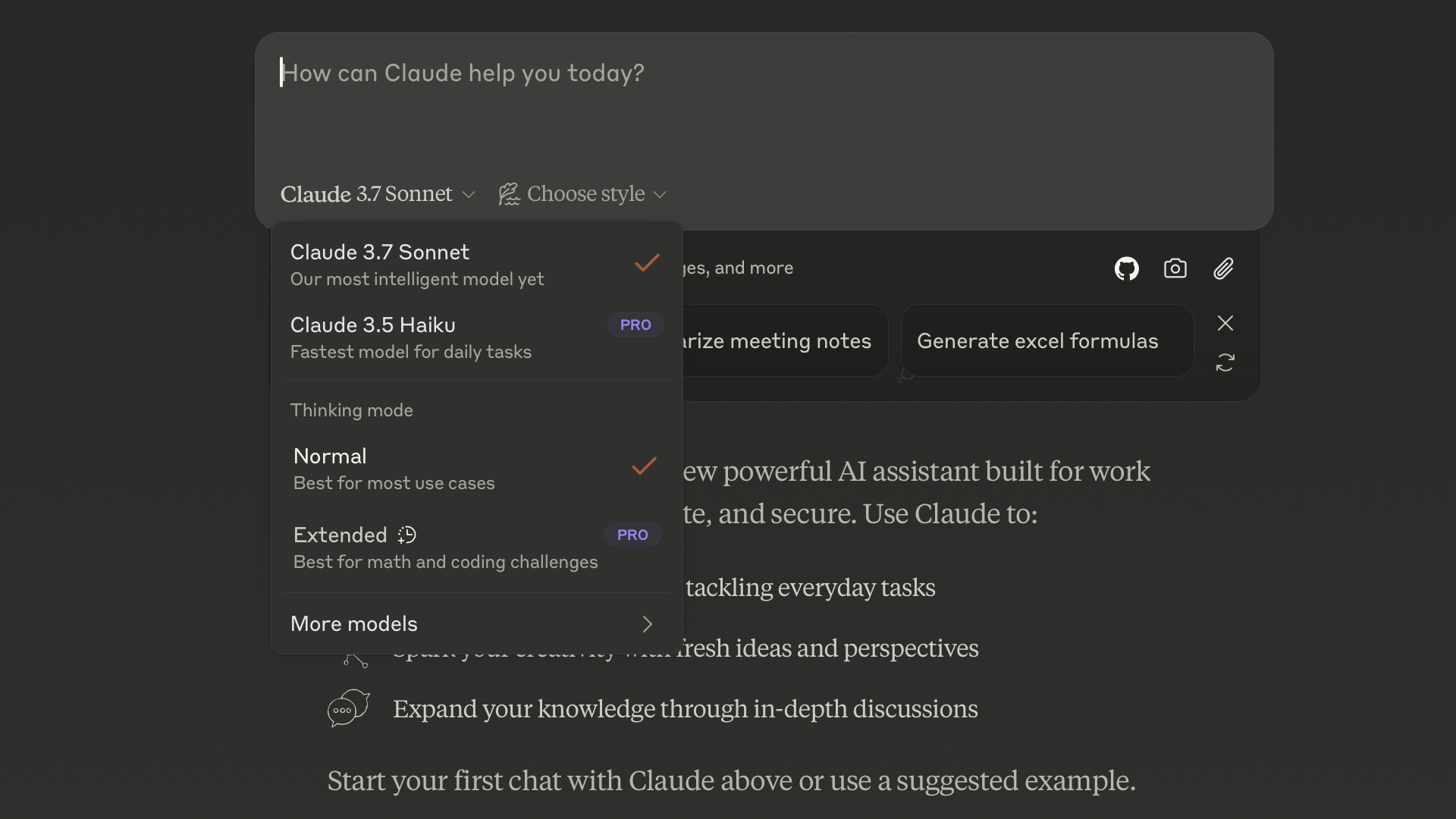This screenshot has width=1456, height=819.
Task: Take a screenshot using the camera icon
Action: 1175,268
